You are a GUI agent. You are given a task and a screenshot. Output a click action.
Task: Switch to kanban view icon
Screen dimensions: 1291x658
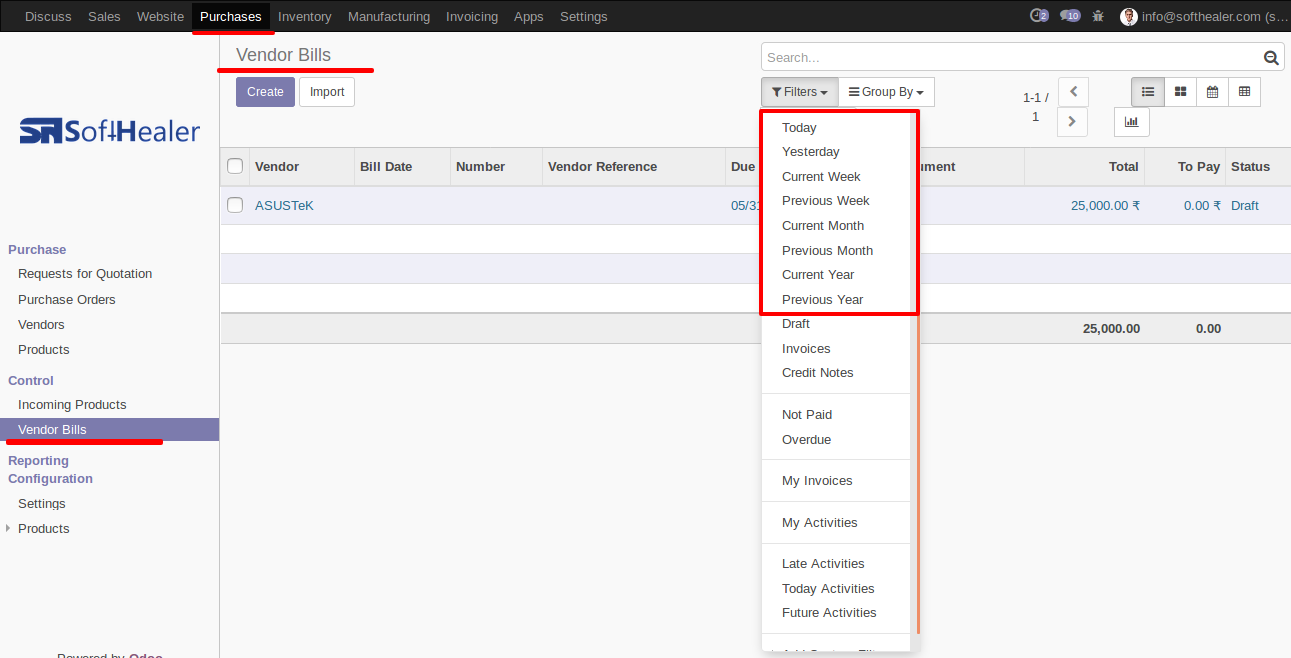click(1180, 92)
